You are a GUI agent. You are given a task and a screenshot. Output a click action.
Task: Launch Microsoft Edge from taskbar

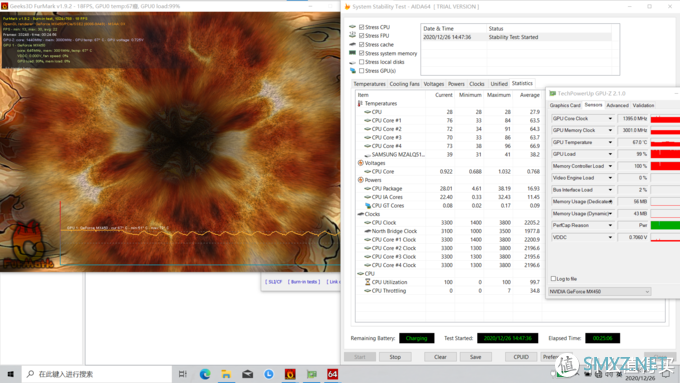click(205, 374)
